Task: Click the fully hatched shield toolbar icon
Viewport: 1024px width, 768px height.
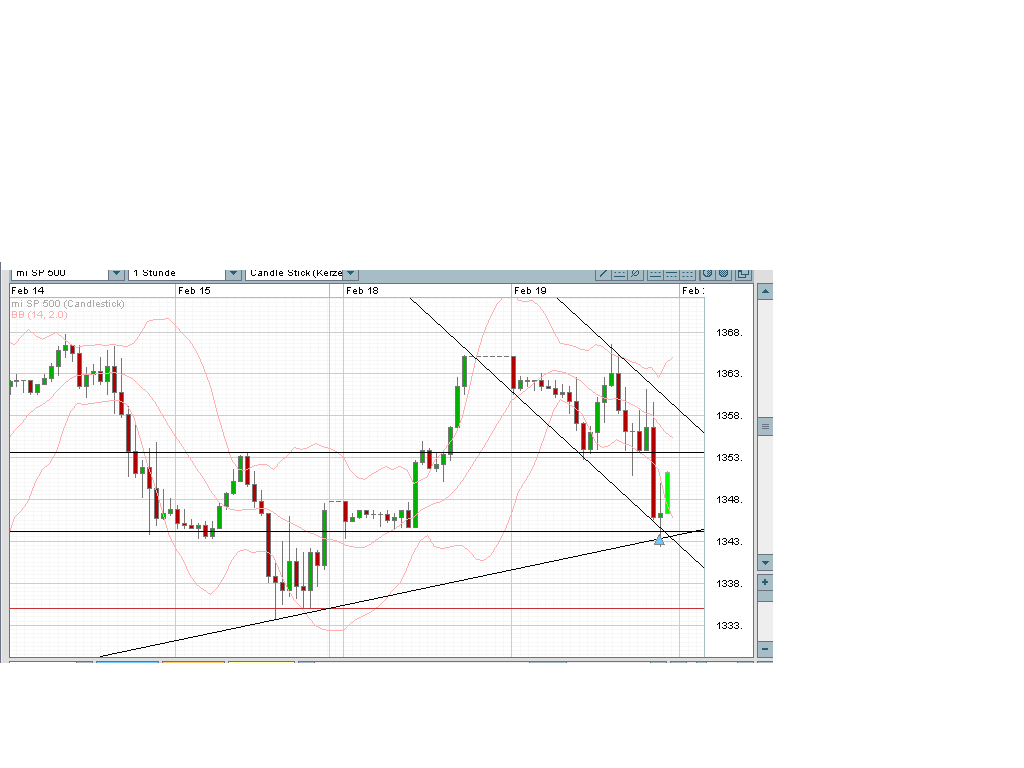Action: tap(724, 274)
